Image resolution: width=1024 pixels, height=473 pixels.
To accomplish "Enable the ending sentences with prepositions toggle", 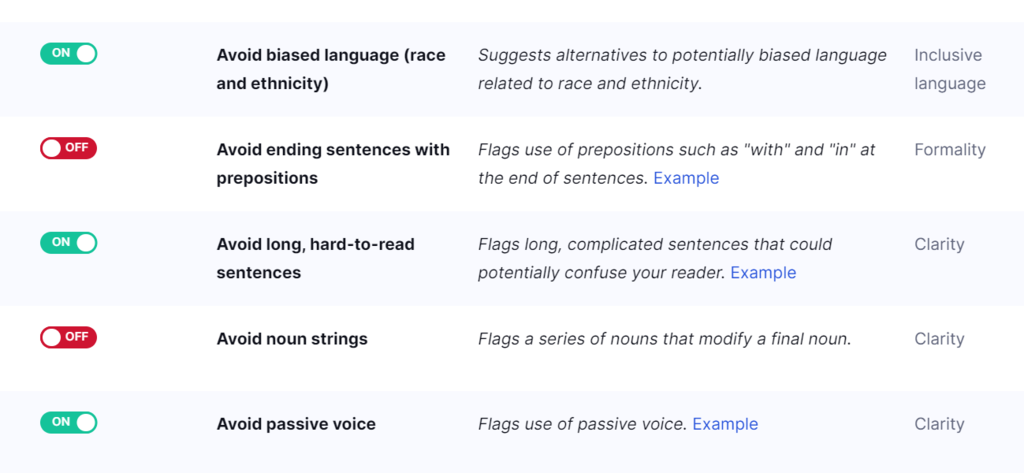I will [x=68, y=148].
